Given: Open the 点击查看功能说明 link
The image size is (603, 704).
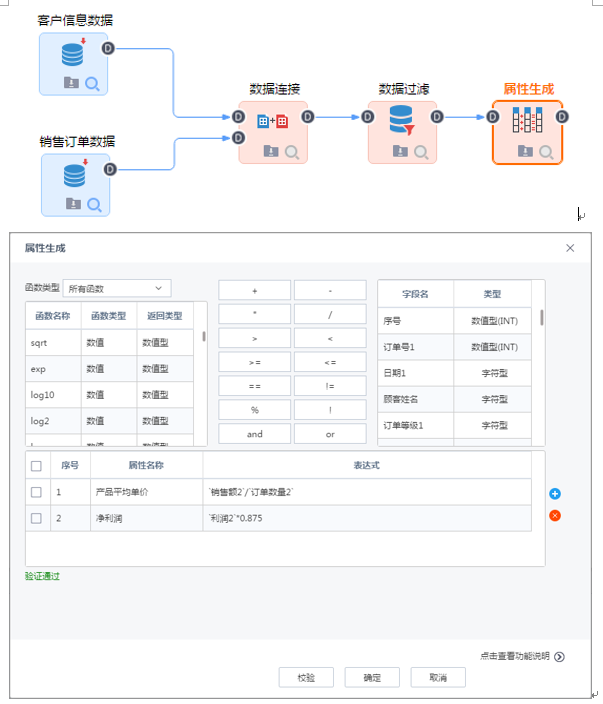Looking at the screenshot, I should (522, 657).
